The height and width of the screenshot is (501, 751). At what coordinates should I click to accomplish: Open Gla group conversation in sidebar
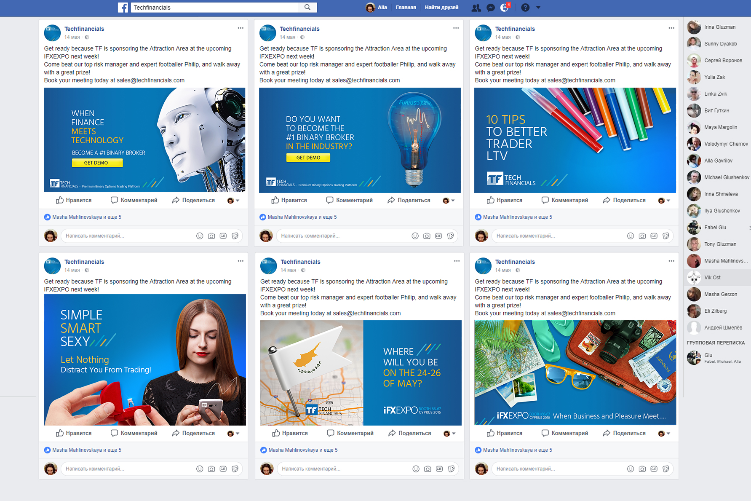click(717, 358)
